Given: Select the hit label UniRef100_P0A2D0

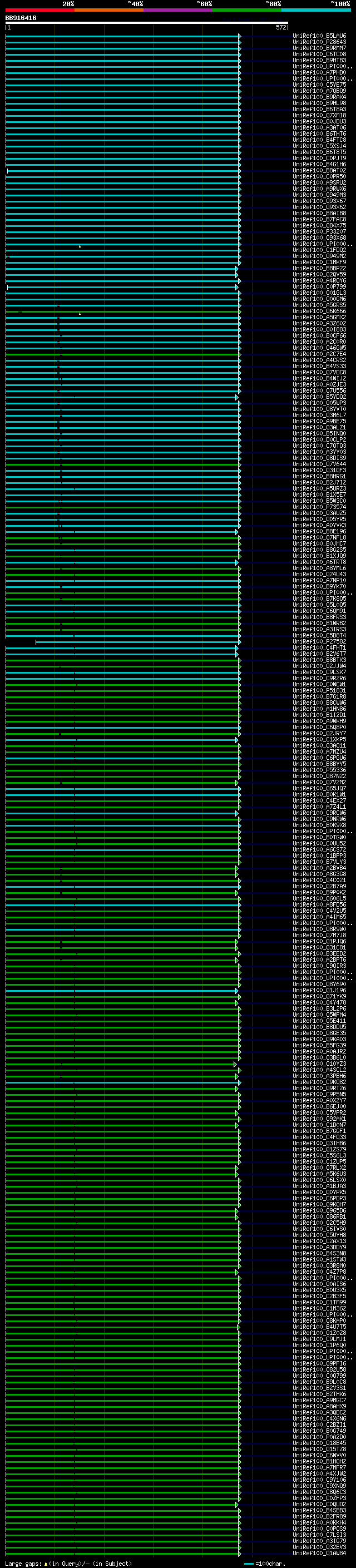Looking at the screenshot, I should click(x=319, y=1437).
